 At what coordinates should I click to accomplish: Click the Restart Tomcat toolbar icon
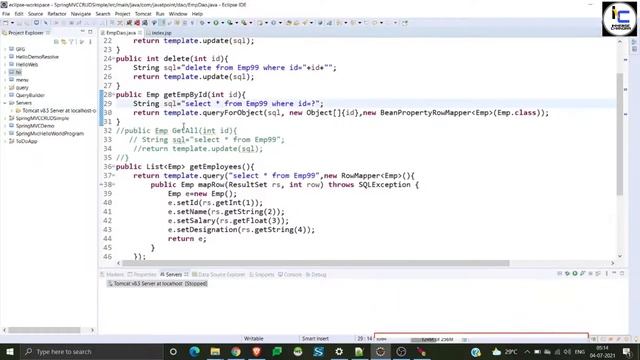click(145, 23)
